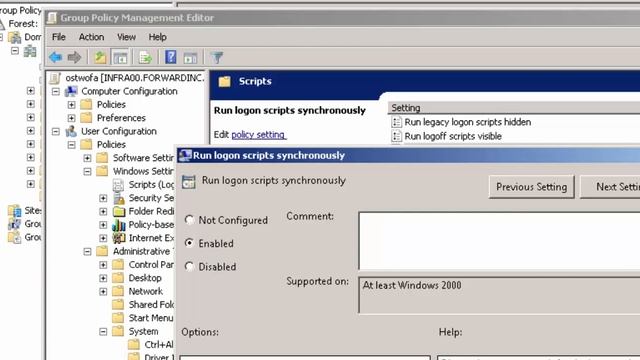Select Network in the tree
640x360 pixels.
(x=146, y=291)
